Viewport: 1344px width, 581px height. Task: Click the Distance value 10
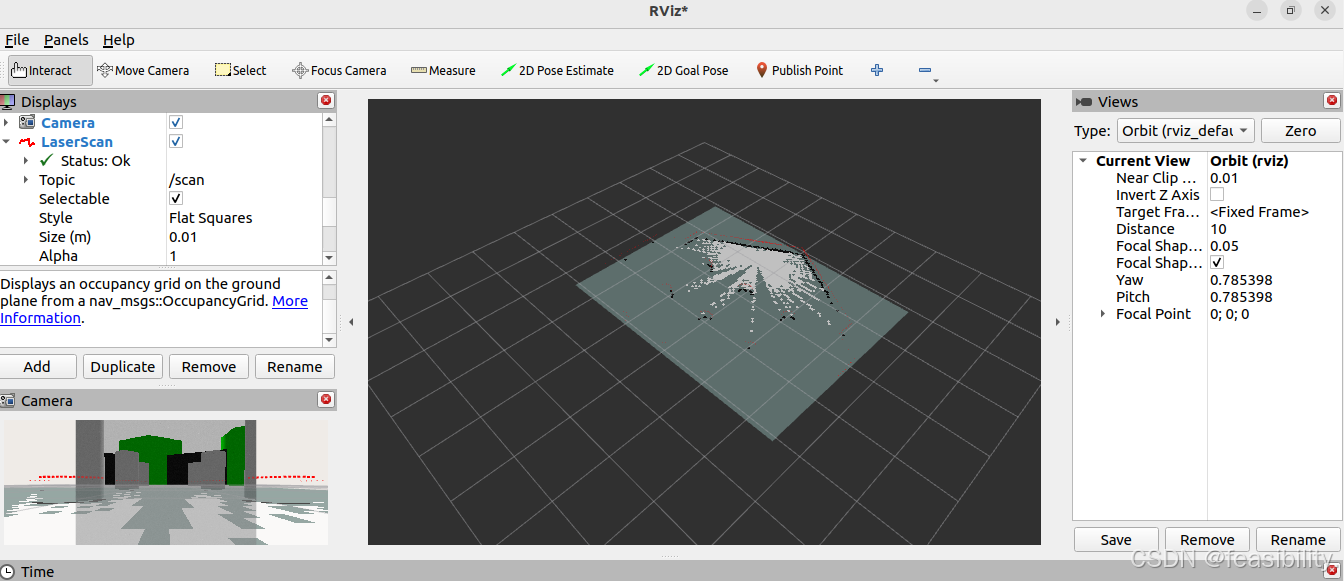pyautogui.click(x=1219, y=229)
